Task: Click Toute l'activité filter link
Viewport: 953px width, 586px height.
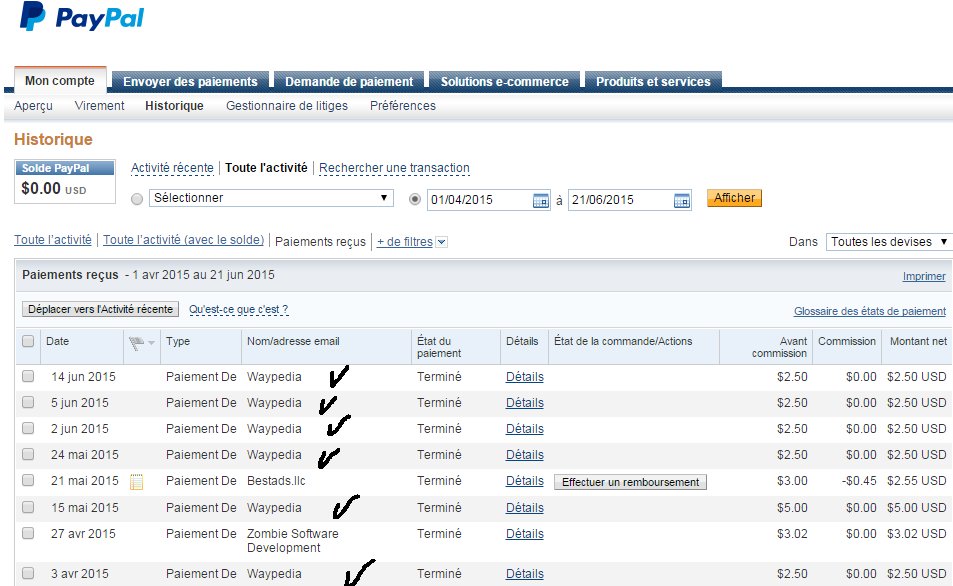Action: [53, 240]
